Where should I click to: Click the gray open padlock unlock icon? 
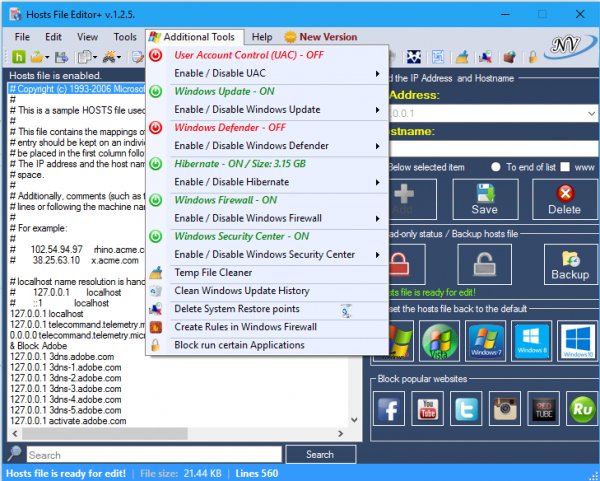(x=484, y=264)
